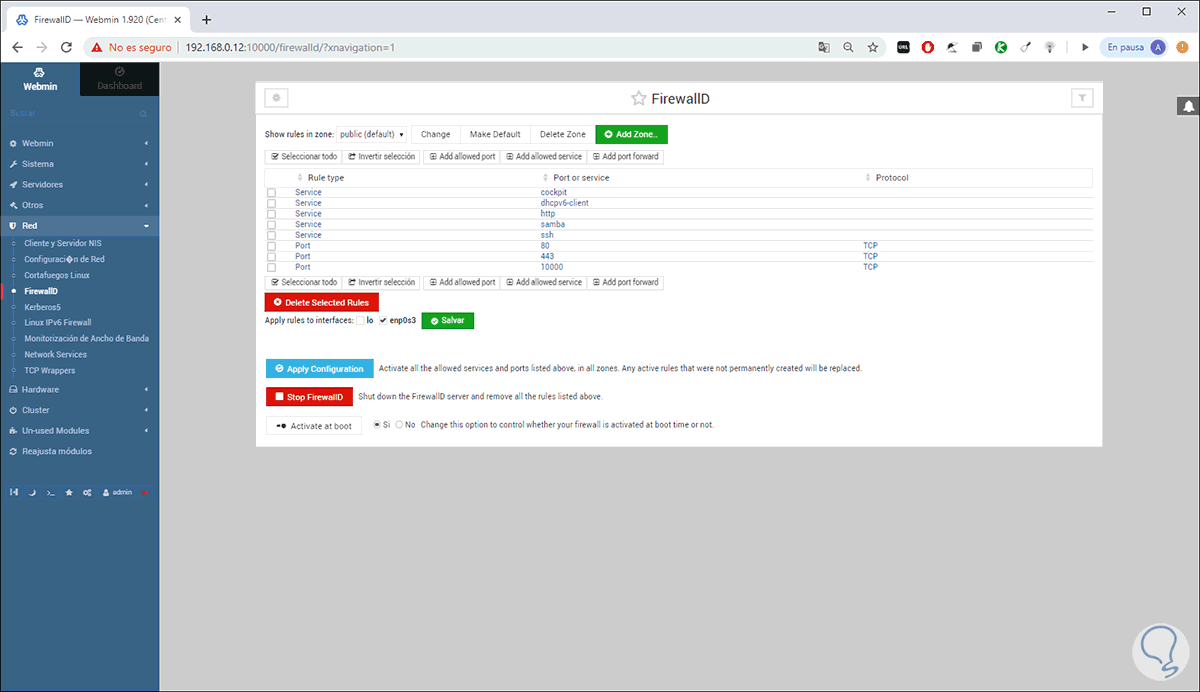
Task: Click top Add allowed port button
Action: (x=461, y=156)
